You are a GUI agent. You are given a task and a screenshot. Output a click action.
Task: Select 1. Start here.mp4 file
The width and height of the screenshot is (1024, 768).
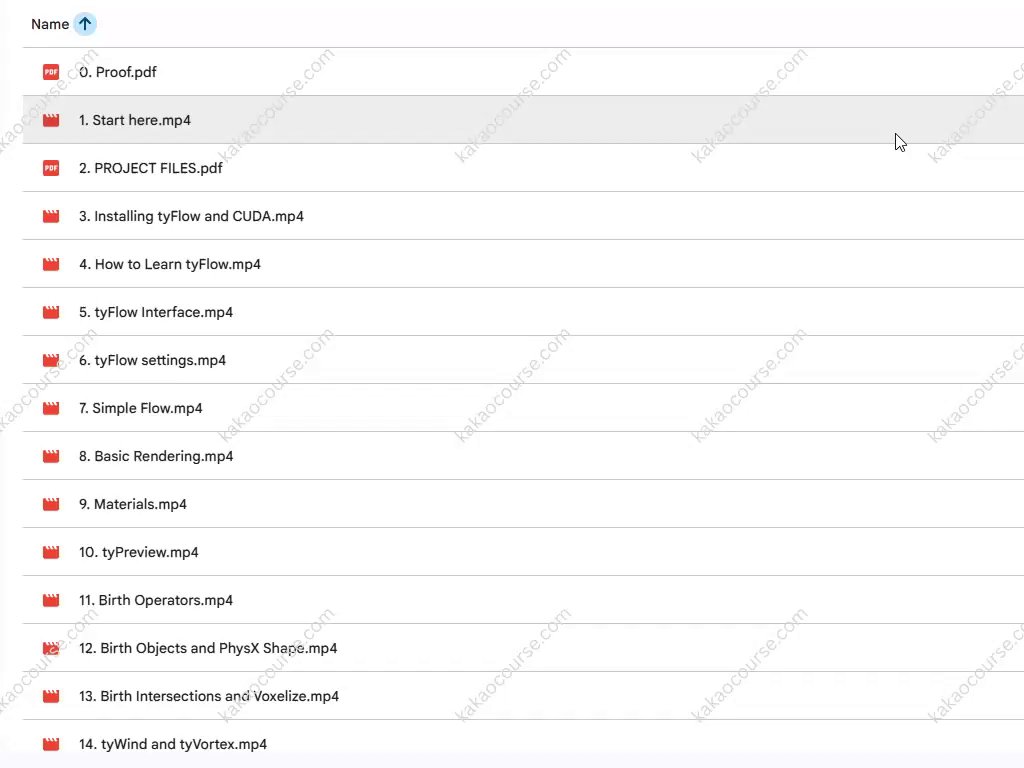point(135,120)
